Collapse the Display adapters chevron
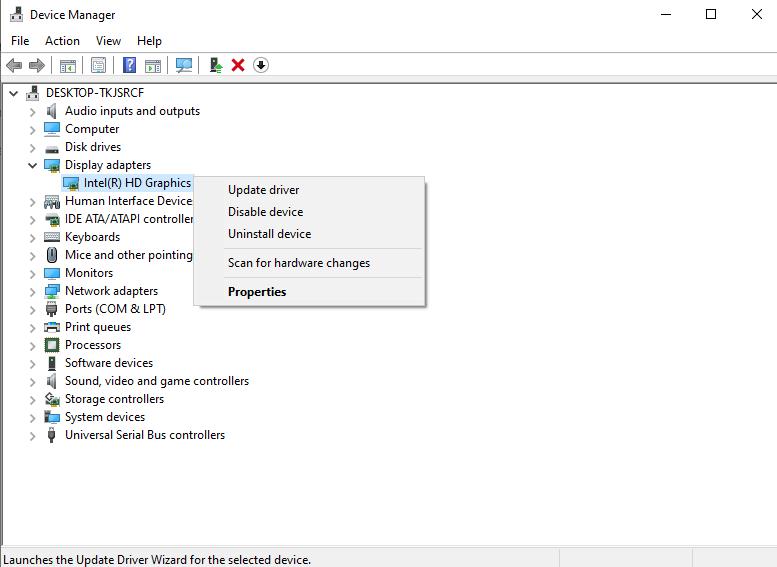777x567 pixels. [33, 165]
